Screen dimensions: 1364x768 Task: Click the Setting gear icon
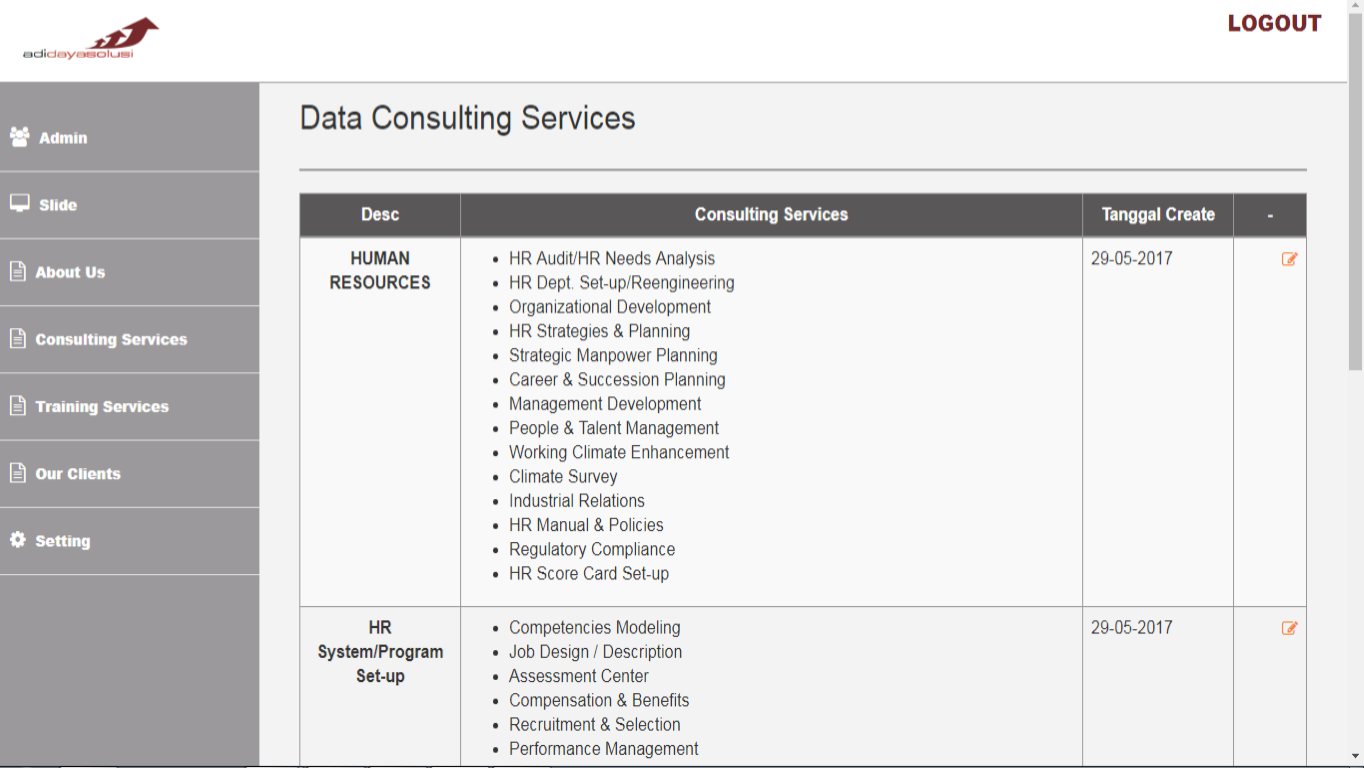(18, 540)
